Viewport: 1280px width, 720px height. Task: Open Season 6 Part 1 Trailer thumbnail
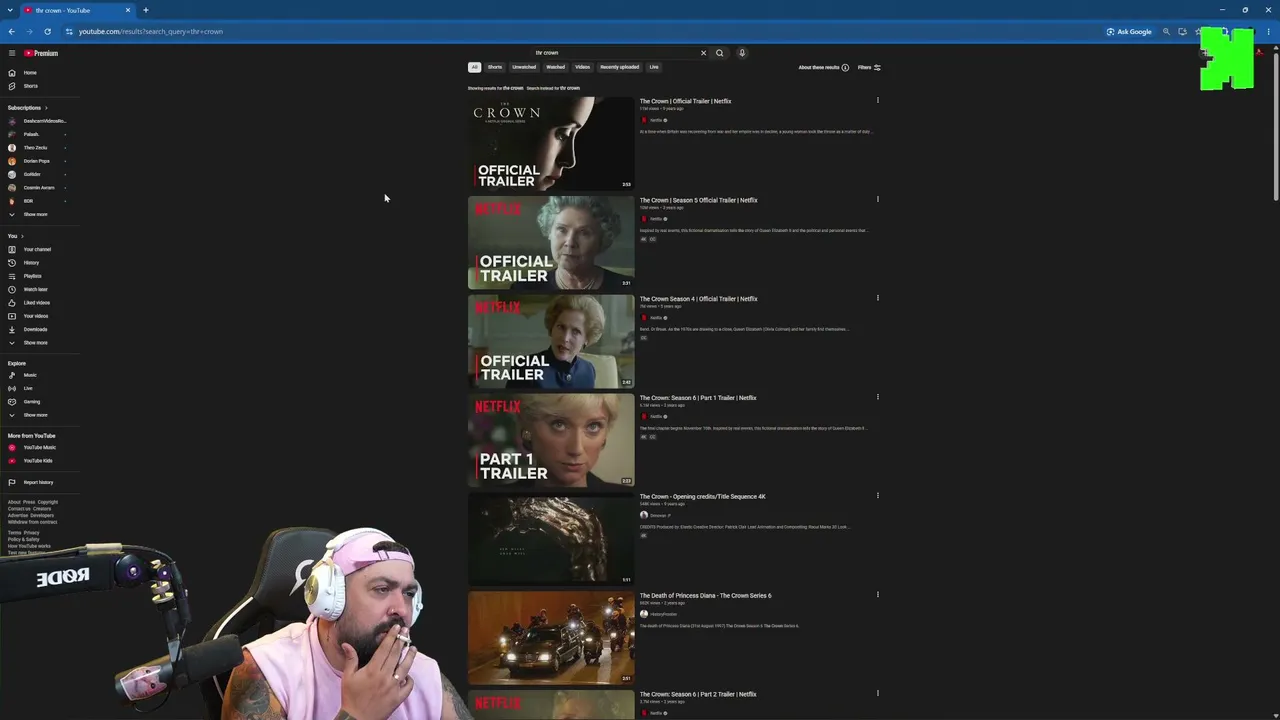click(551, 440)
